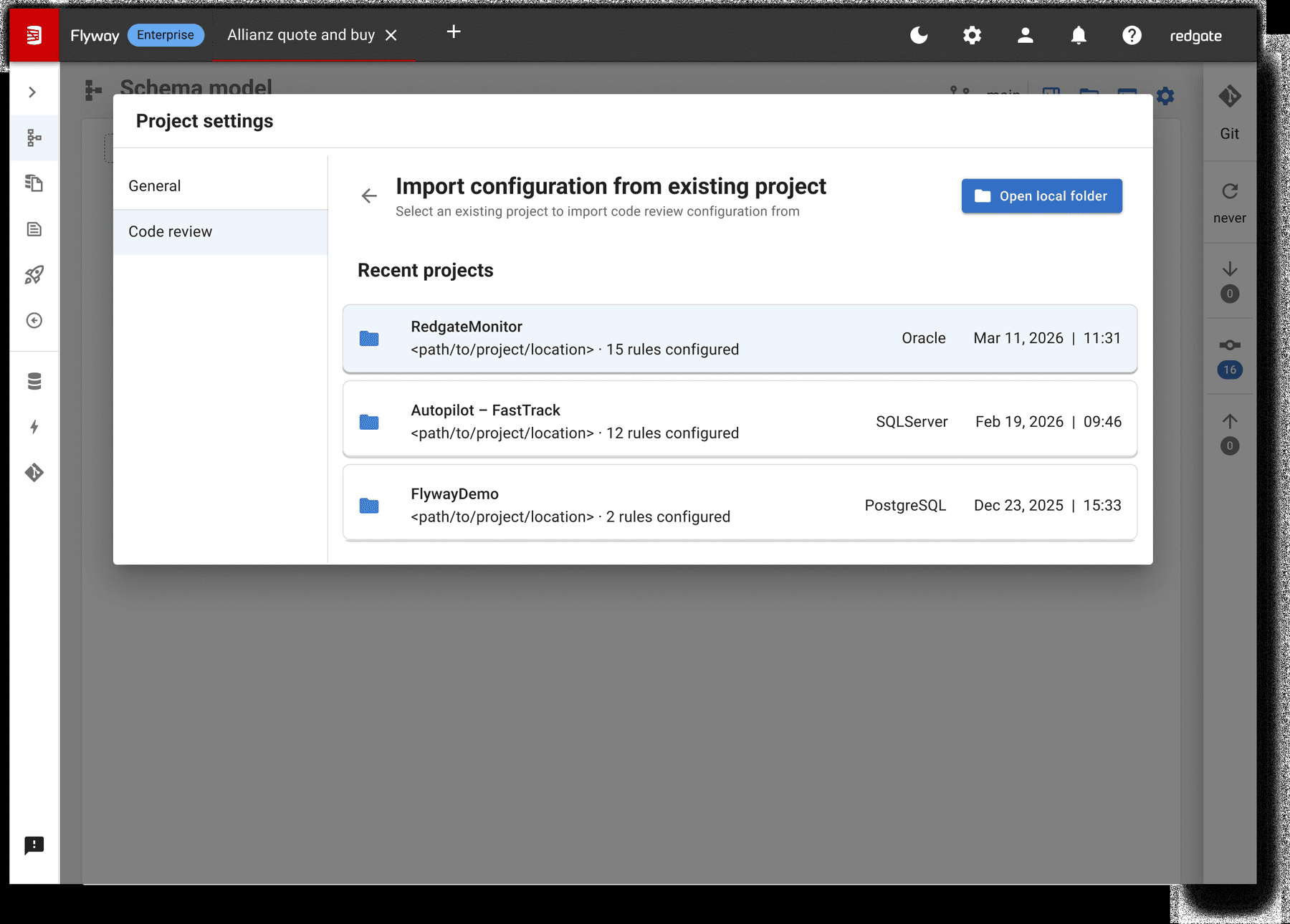Open the feedback icon at sidebar bottom
The image size is (1290, 924).
34,846
